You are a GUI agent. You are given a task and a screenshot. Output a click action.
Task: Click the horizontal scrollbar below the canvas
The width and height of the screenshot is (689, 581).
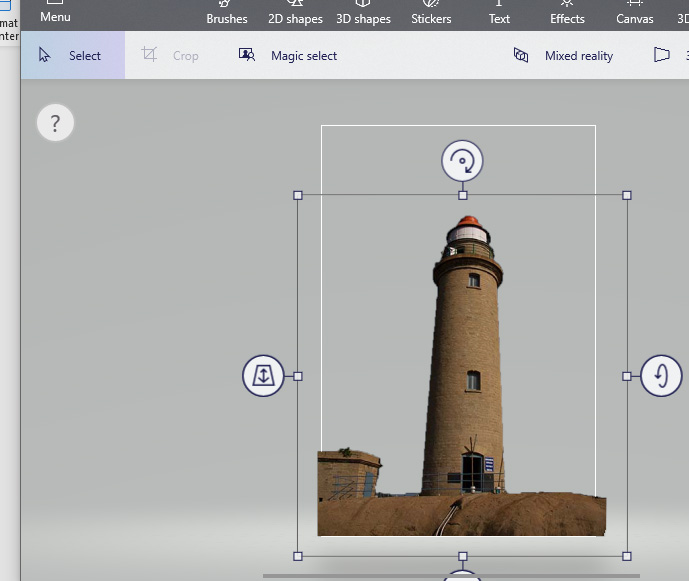tap(450, 576)
